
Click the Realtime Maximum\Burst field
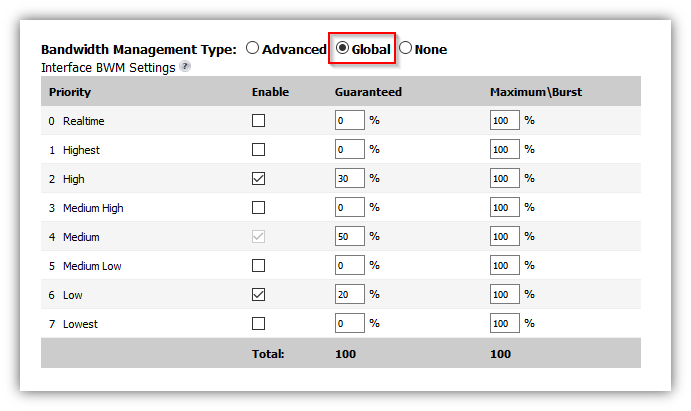click(505, 120)
